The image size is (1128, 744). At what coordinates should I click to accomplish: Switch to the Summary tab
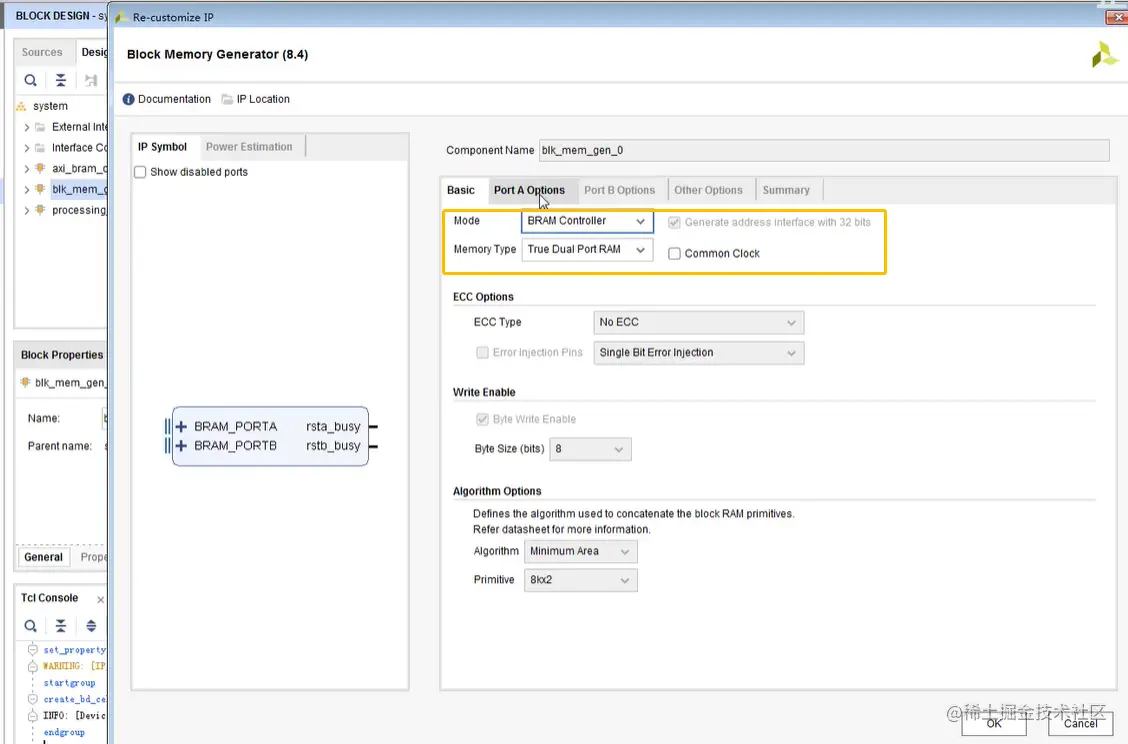786,190
